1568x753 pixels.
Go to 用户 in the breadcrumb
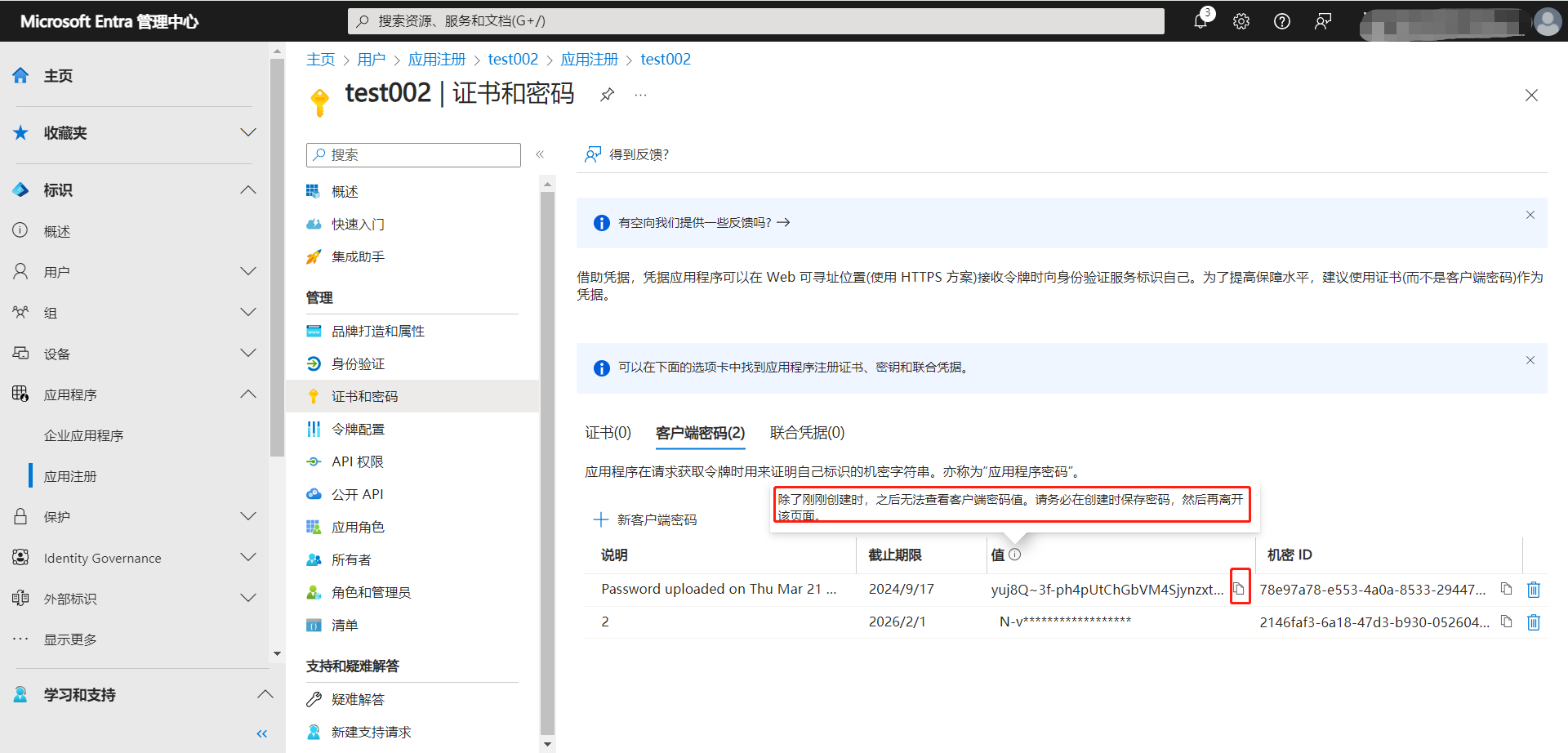[x=371, y=59]
